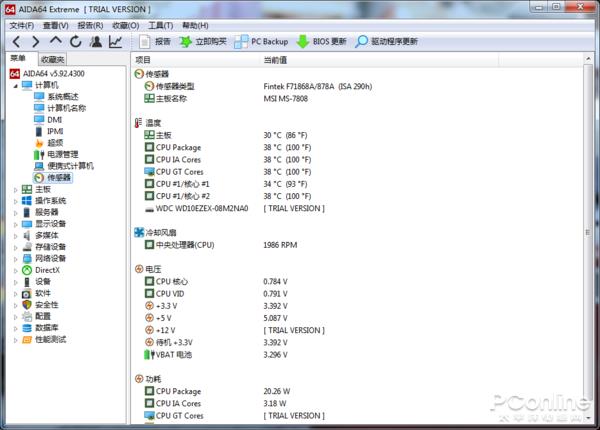Viewport: 600px width, 430px height.
Task: Switch to the 菜单 tab
Action: (x=18, y=59)
